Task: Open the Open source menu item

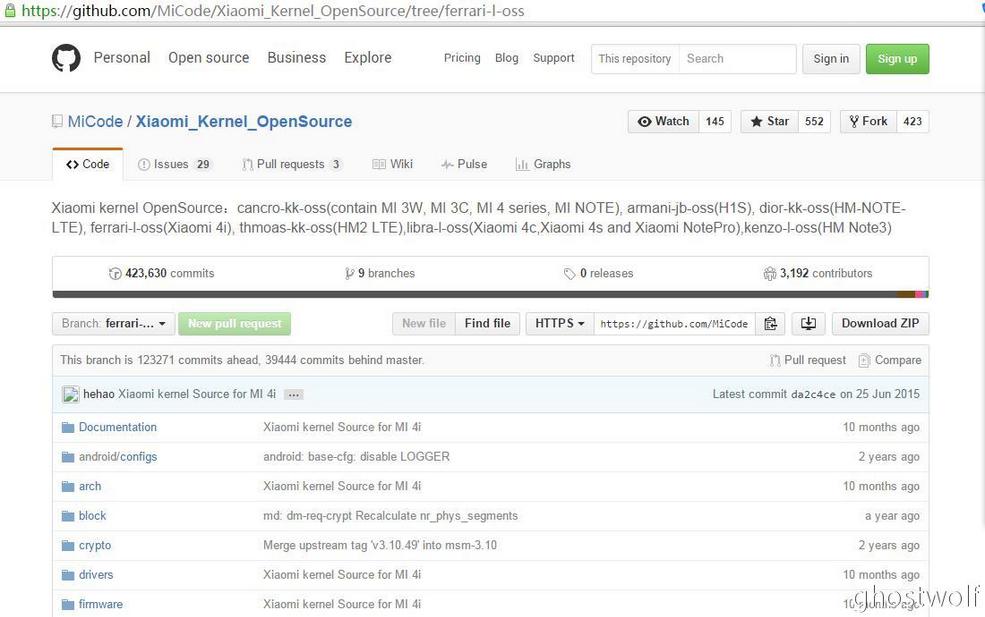Action: click(209, 58)
